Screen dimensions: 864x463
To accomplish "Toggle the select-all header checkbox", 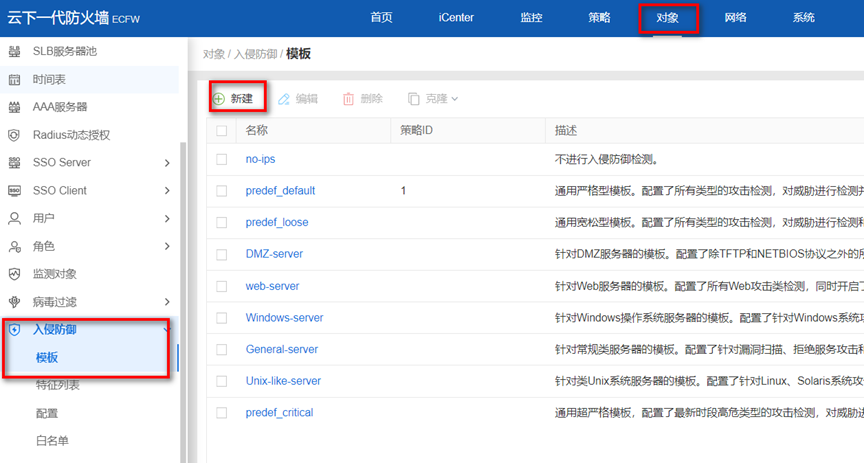I will pyautogui.click(x=222, y=131).
